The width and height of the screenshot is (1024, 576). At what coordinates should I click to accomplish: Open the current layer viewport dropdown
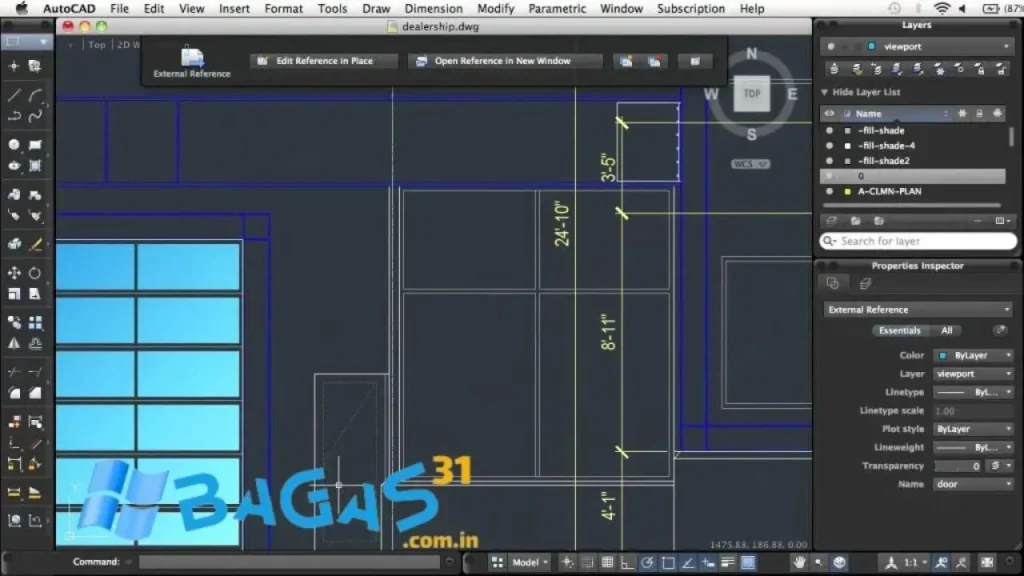point(916,46)
